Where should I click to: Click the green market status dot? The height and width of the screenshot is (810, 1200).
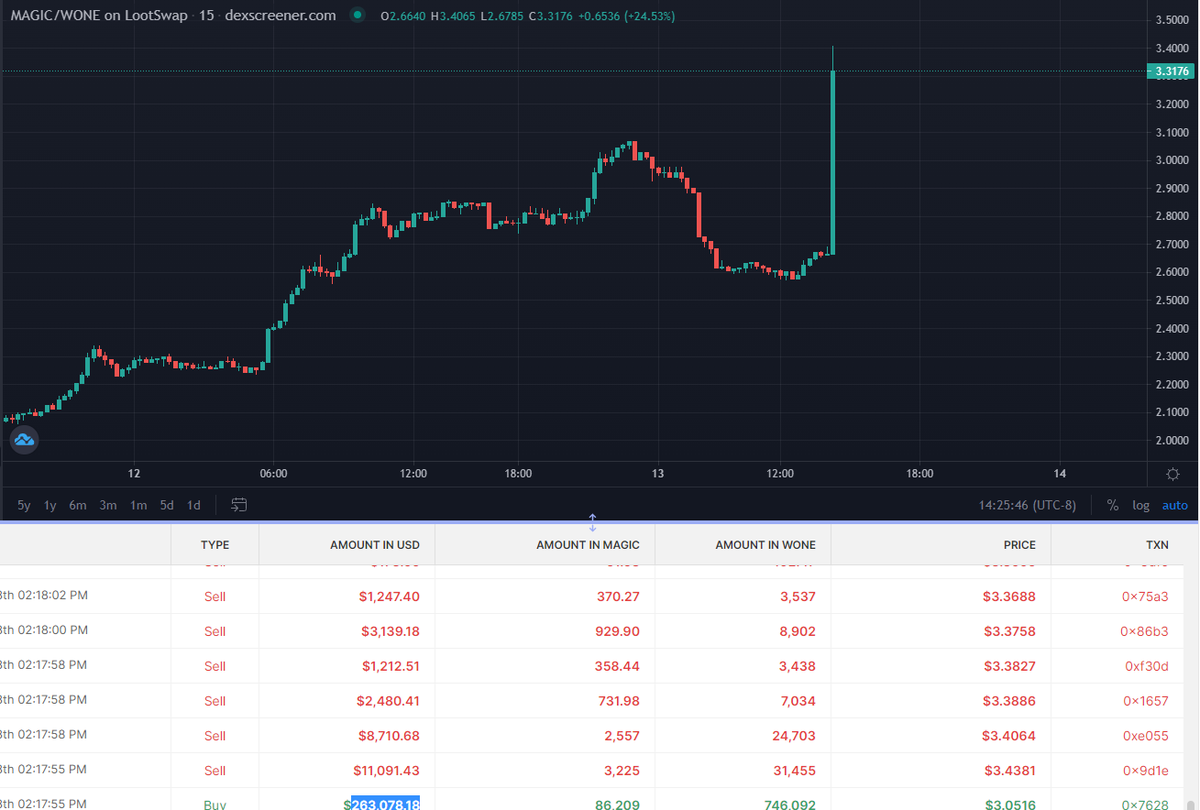click(357, 16)
